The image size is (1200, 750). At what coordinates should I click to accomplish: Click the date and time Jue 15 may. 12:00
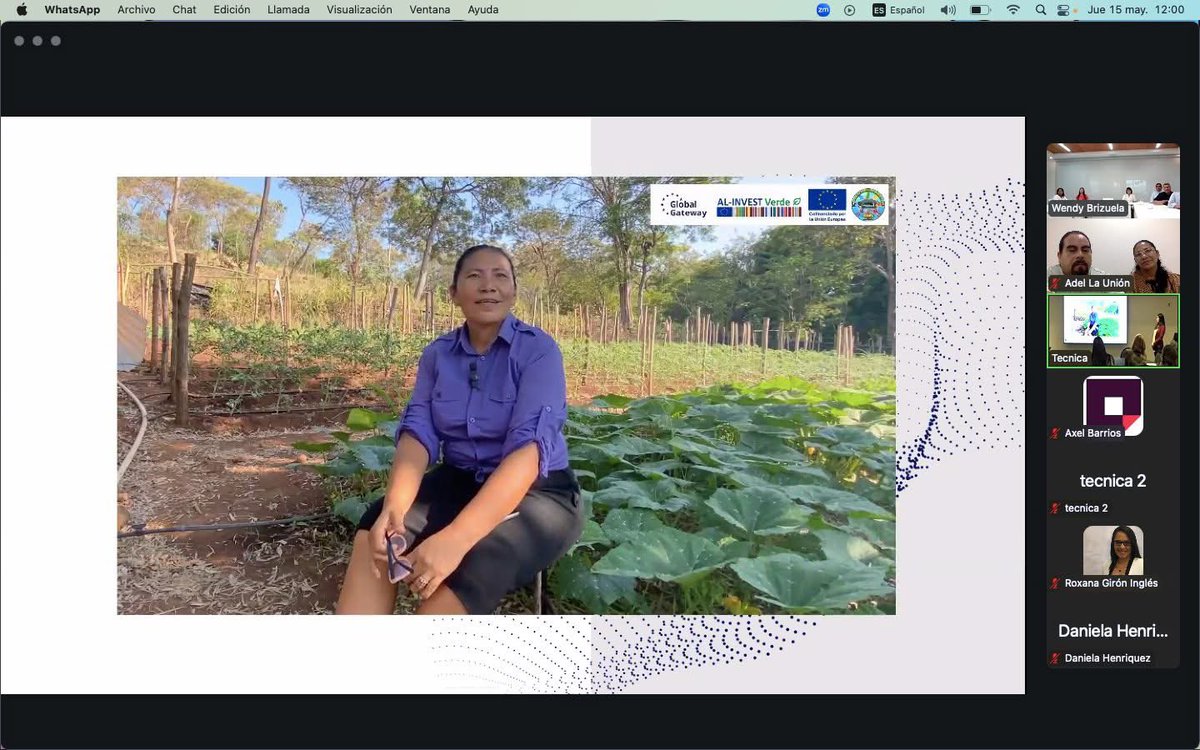(x=1137, y=10)
